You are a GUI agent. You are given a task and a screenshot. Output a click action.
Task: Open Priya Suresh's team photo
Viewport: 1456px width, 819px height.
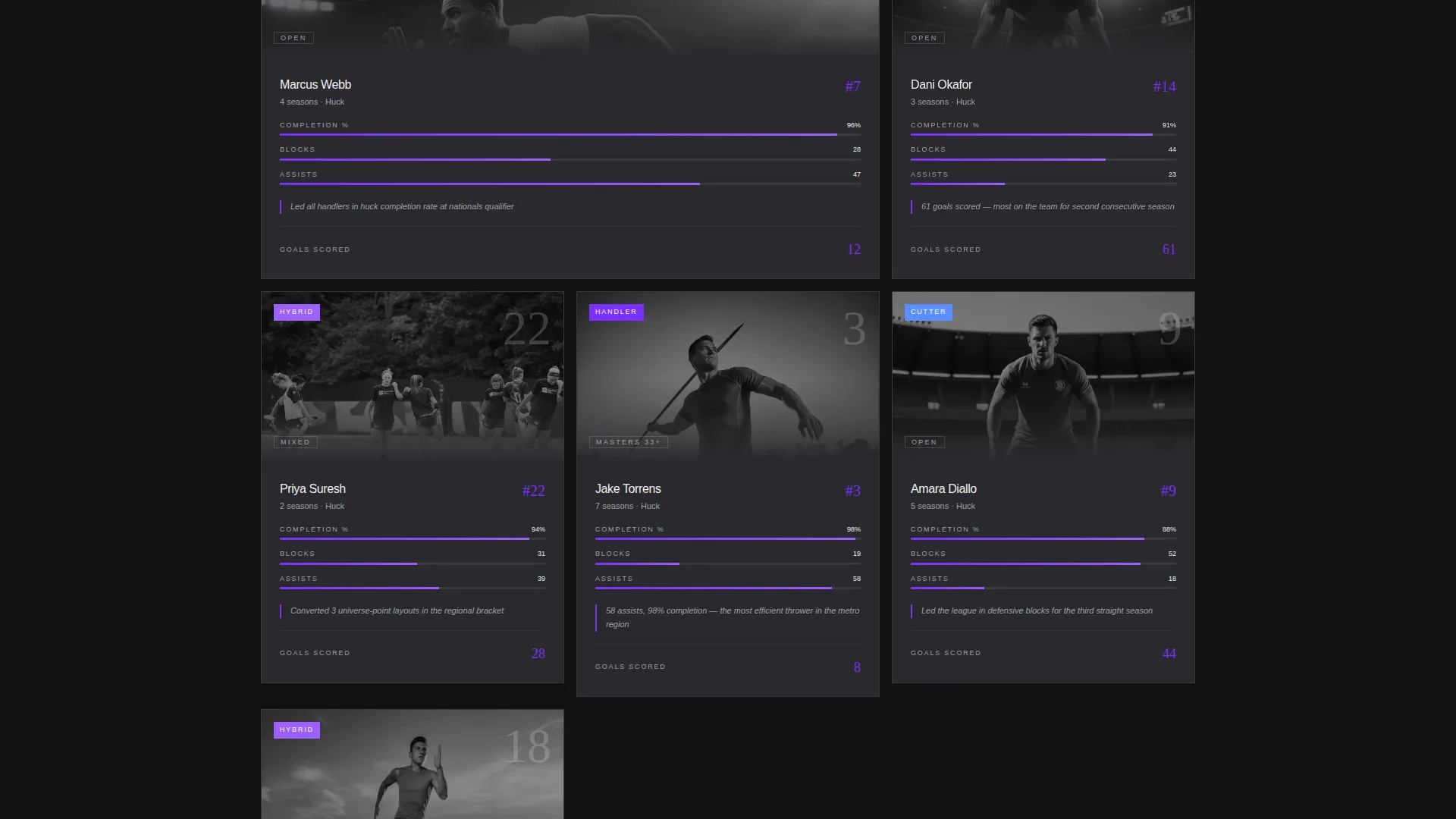click(x=413, y=377)
